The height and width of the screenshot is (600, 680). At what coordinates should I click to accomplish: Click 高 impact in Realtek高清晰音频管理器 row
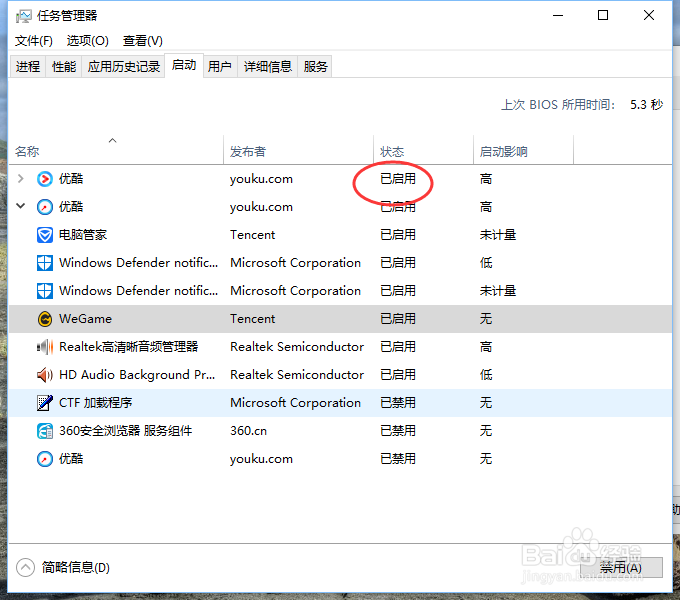pos(486,347)
